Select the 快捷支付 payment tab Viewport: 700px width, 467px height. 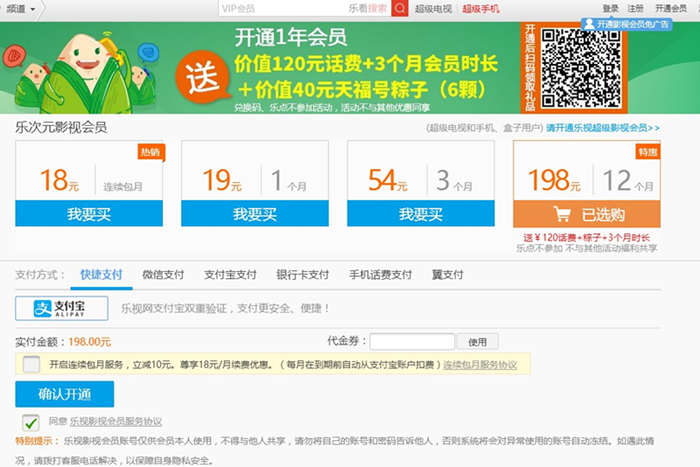[101, 275]
